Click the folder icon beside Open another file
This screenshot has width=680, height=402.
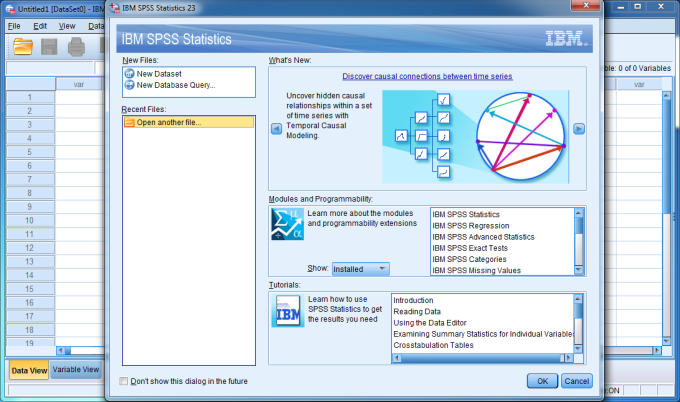pos(129,122)
